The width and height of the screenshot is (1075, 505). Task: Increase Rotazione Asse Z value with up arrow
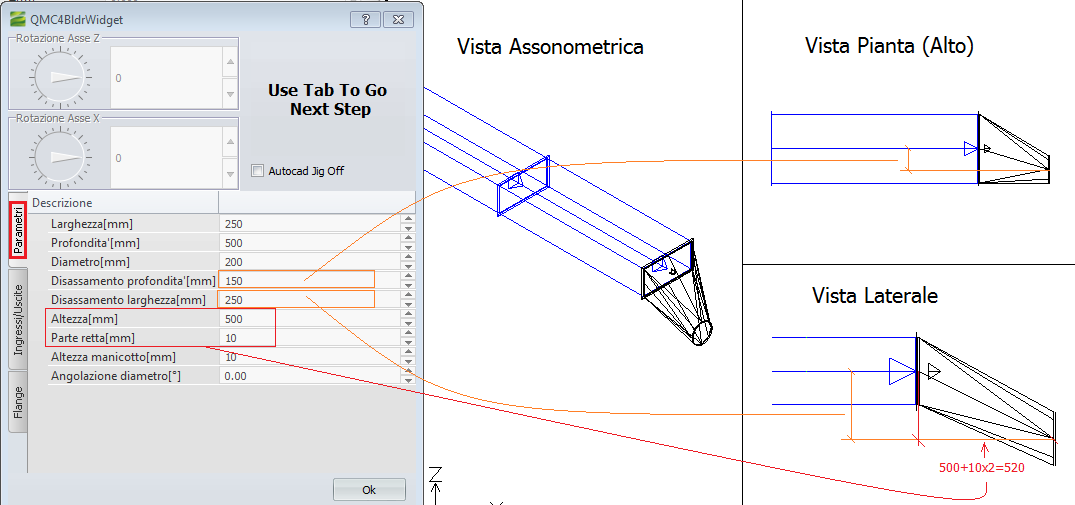pos(230,61)
